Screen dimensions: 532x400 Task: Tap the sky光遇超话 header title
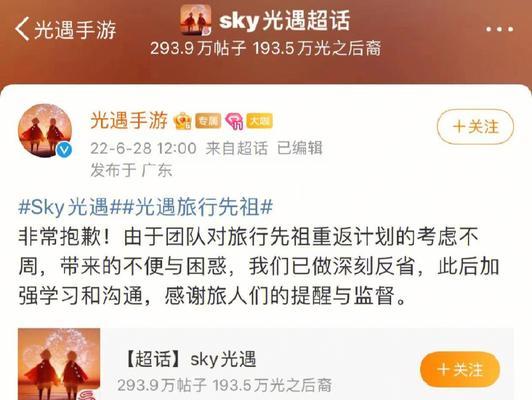click(284, 20)
